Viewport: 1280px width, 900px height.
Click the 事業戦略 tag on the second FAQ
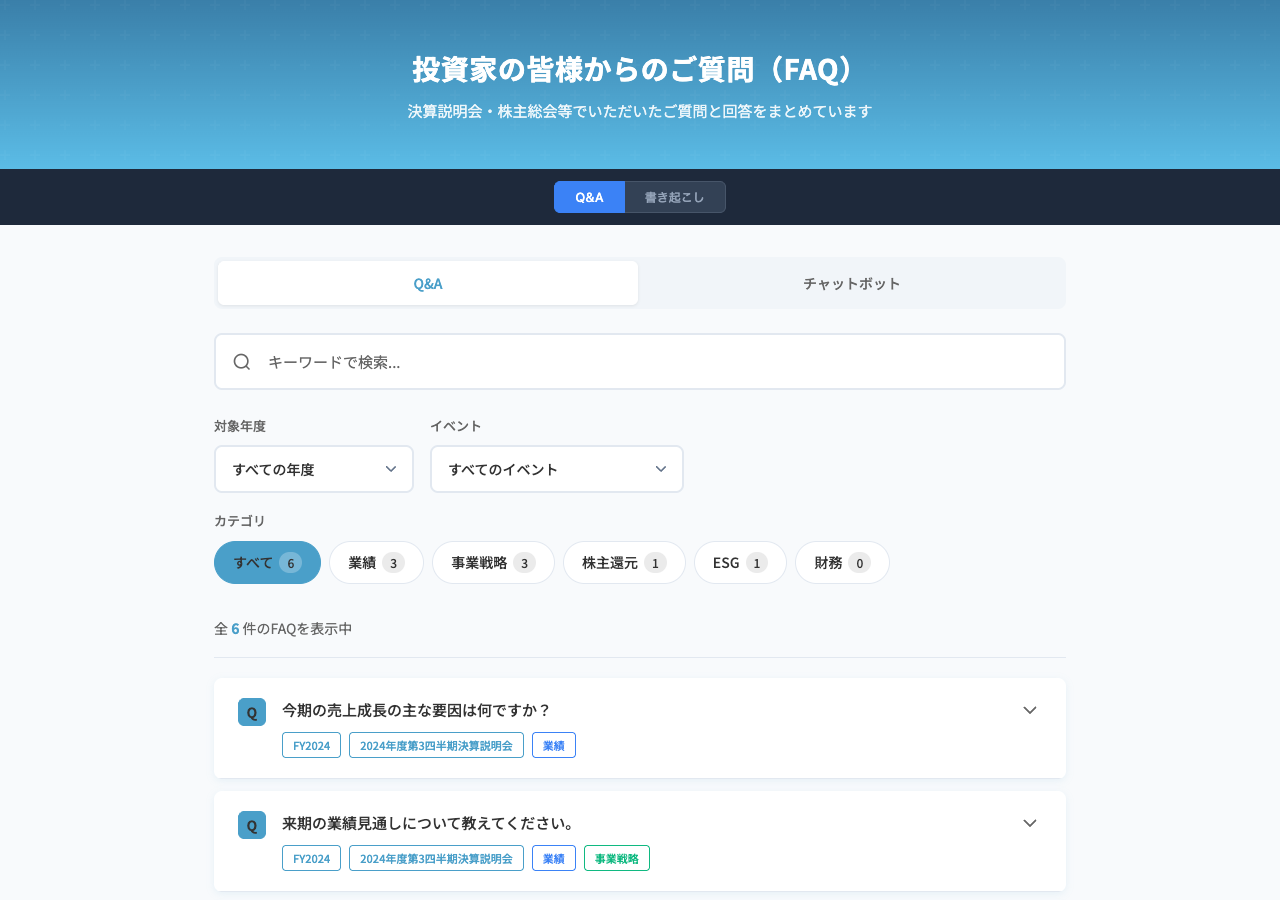(x=616, y=858)
